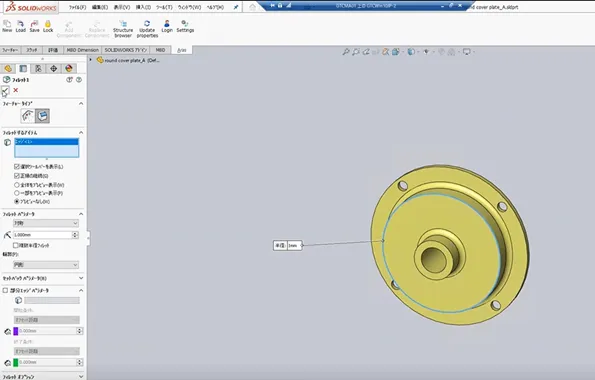Click the purple color swatch
595x380 pixels.
16,331
